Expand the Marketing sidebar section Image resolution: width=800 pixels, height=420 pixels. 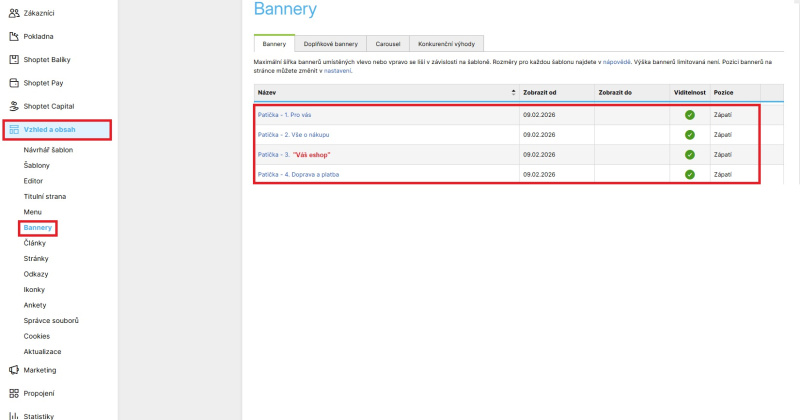pos(40,370)
